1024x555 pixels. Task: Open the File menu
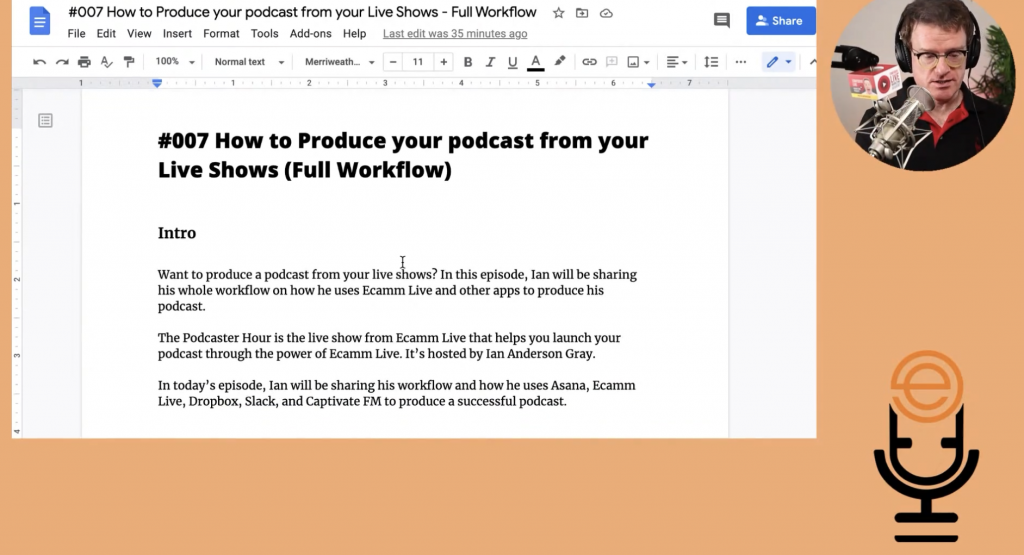click(x=76, y=33)
